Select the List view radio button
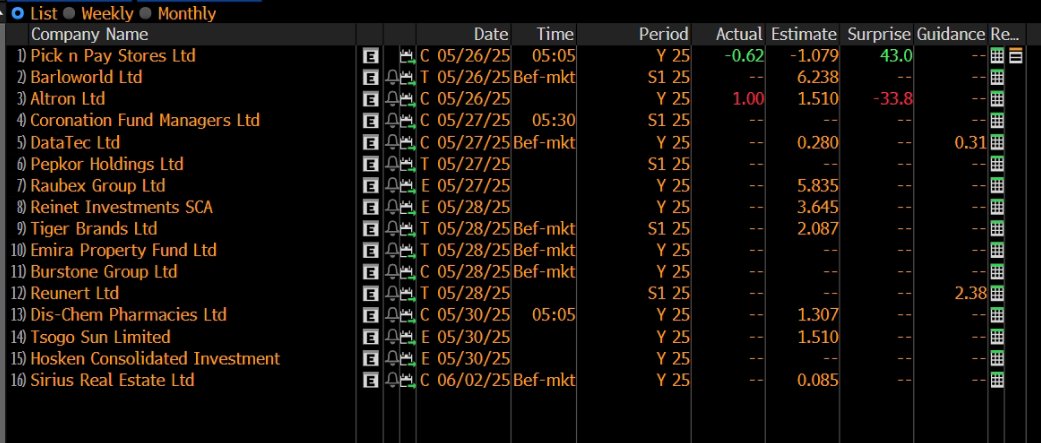The width and height of the screenshot is (1041, 443). [x=17, y=13]
